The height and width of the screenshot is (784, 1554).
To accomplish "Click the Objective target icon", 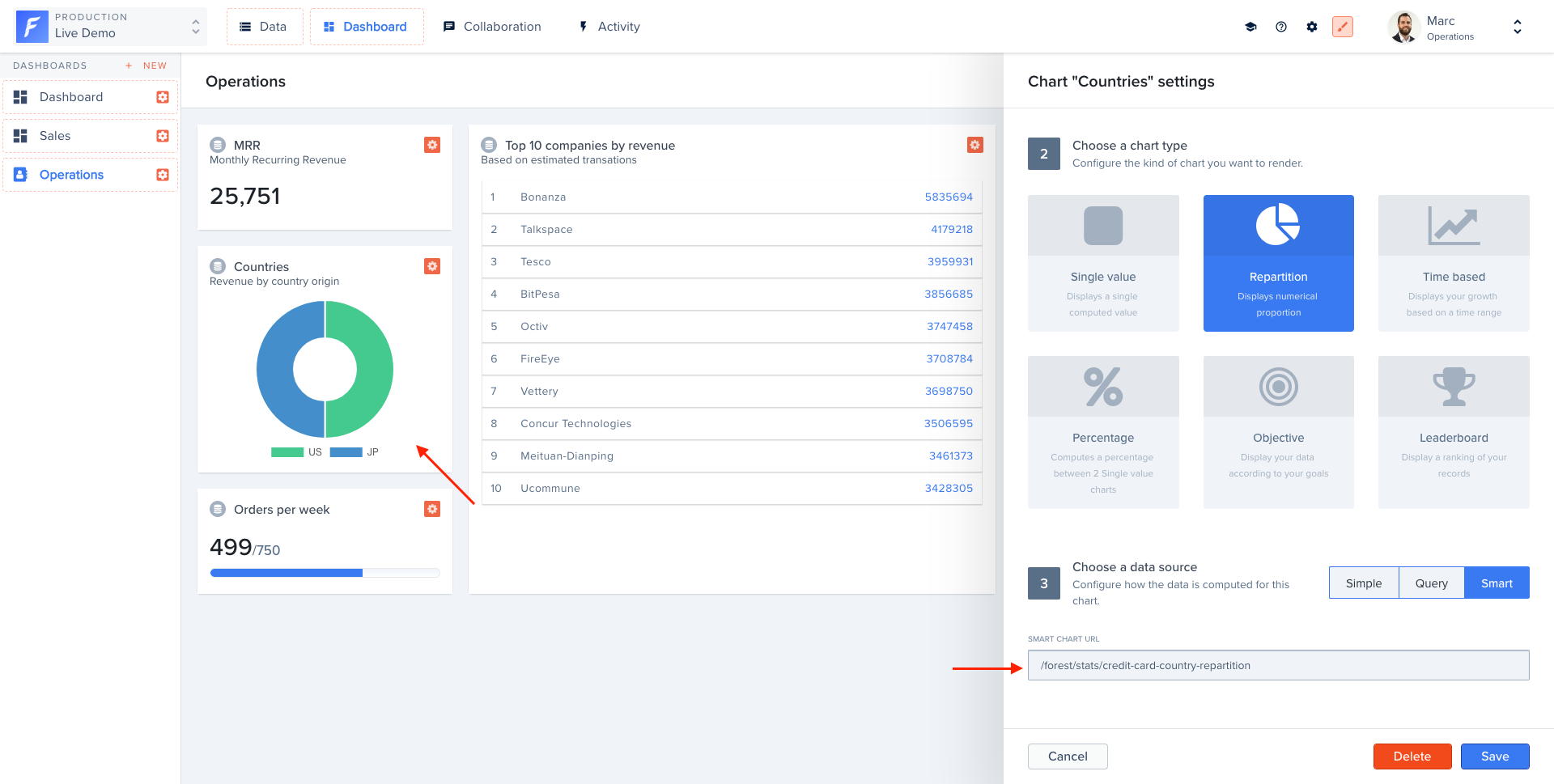I will (x=1279, y=387).
